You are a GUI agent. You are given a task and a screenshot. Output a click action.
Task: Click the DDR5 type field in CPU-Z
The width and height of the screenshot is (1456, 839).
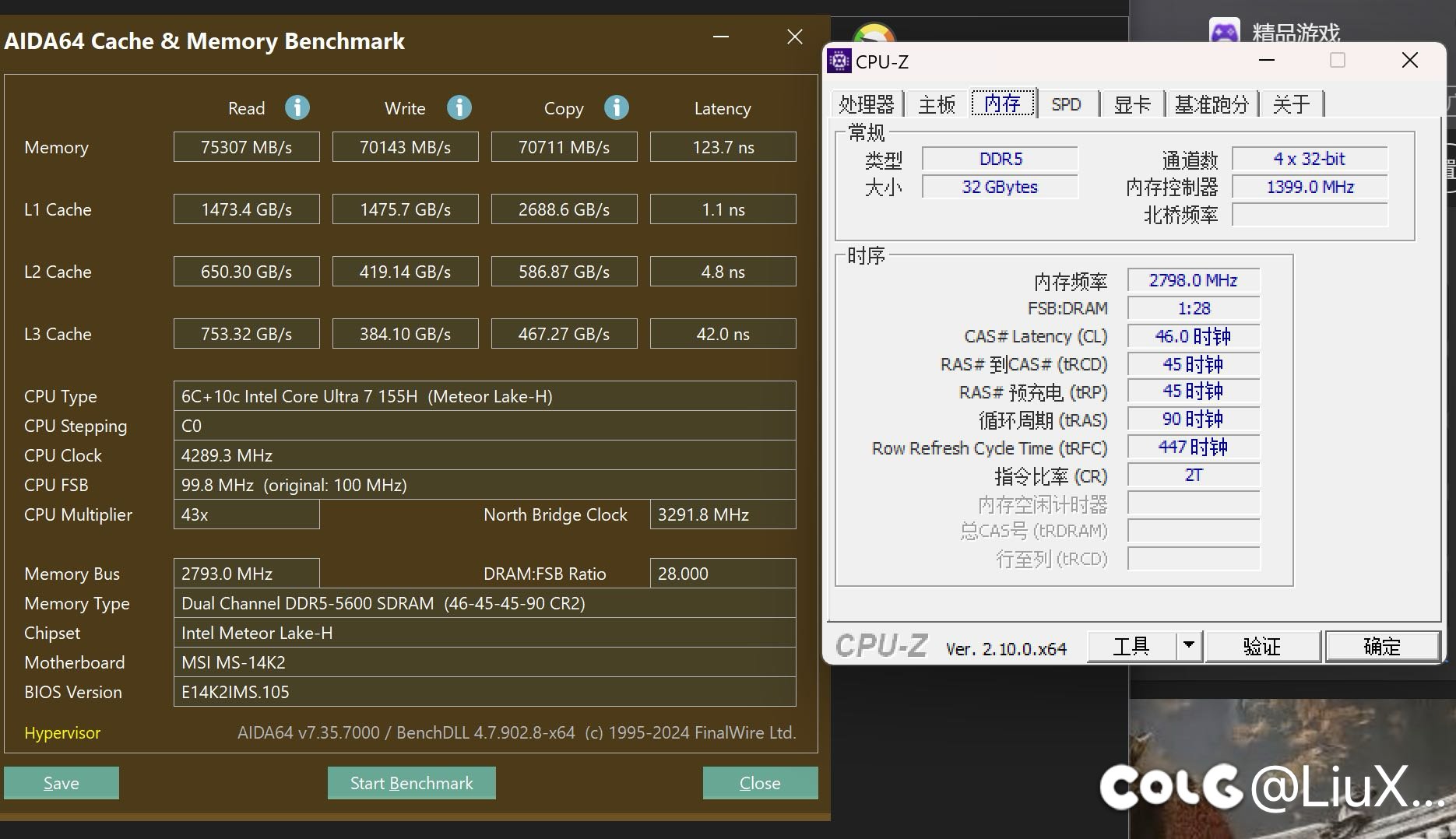pos(1001,159)
